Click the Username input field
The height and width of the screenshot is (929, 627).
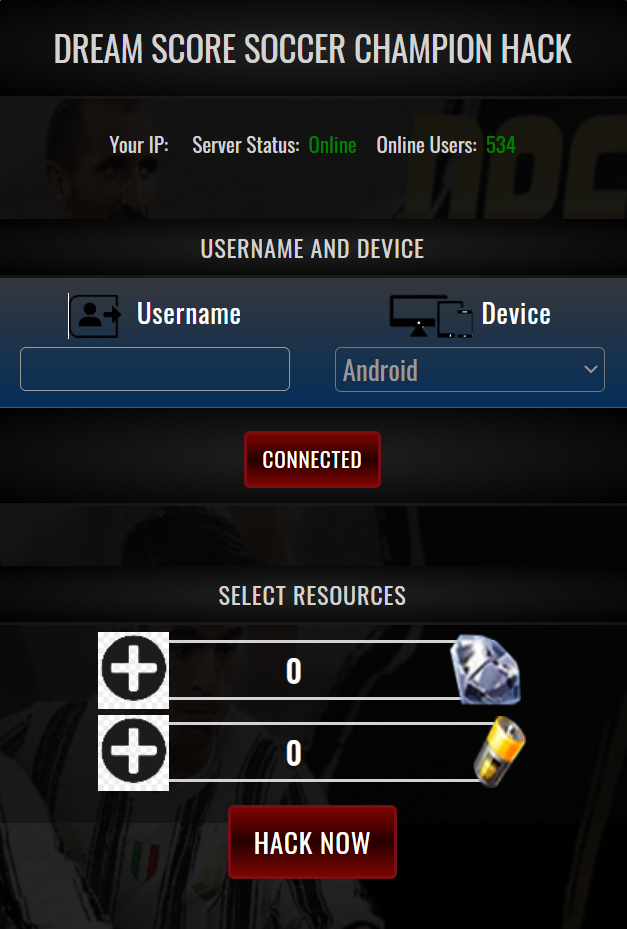[x=155, y=369]
